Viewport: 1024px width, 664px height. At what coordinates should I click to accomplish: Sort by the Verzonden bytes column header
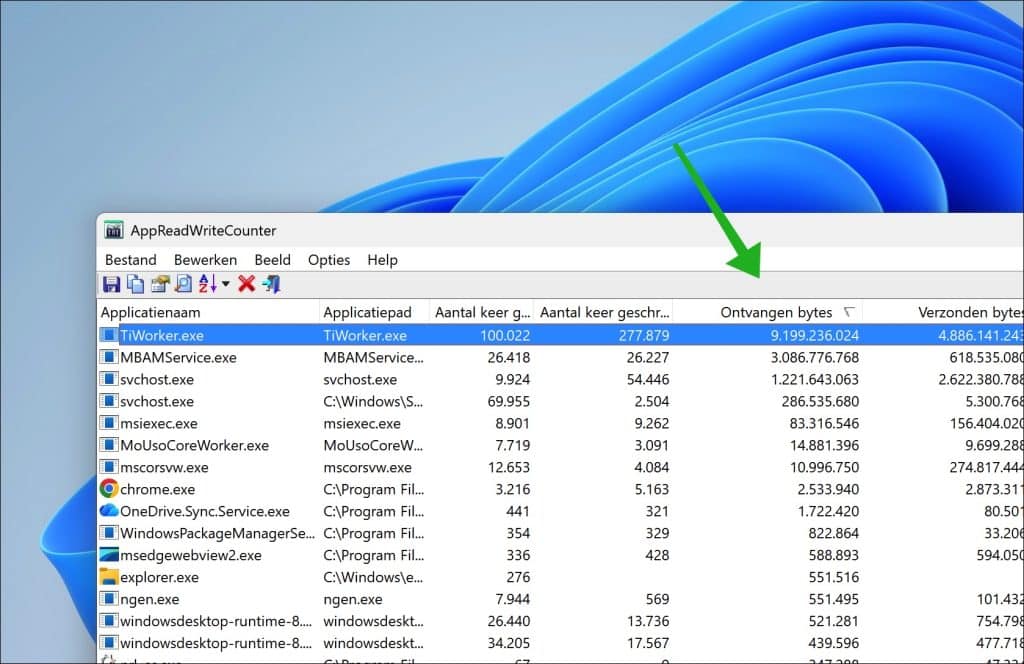[943, 312]
